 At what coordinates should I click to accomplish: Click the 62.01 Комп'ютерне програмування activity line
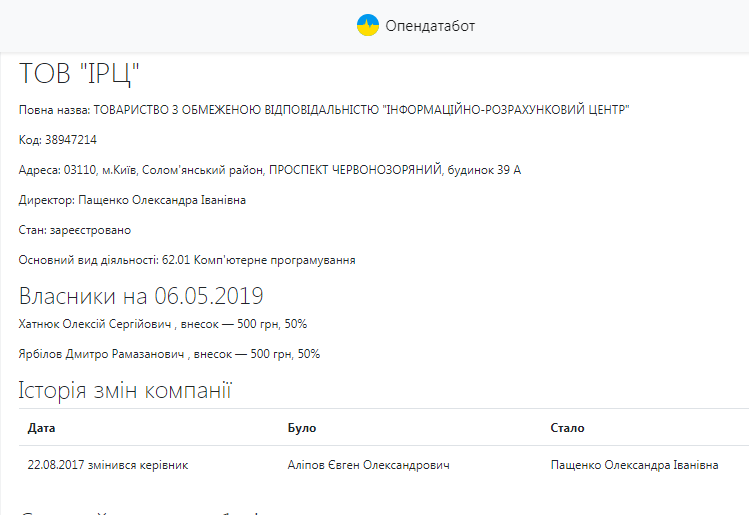pyautogui.click(x=187, y=260)
